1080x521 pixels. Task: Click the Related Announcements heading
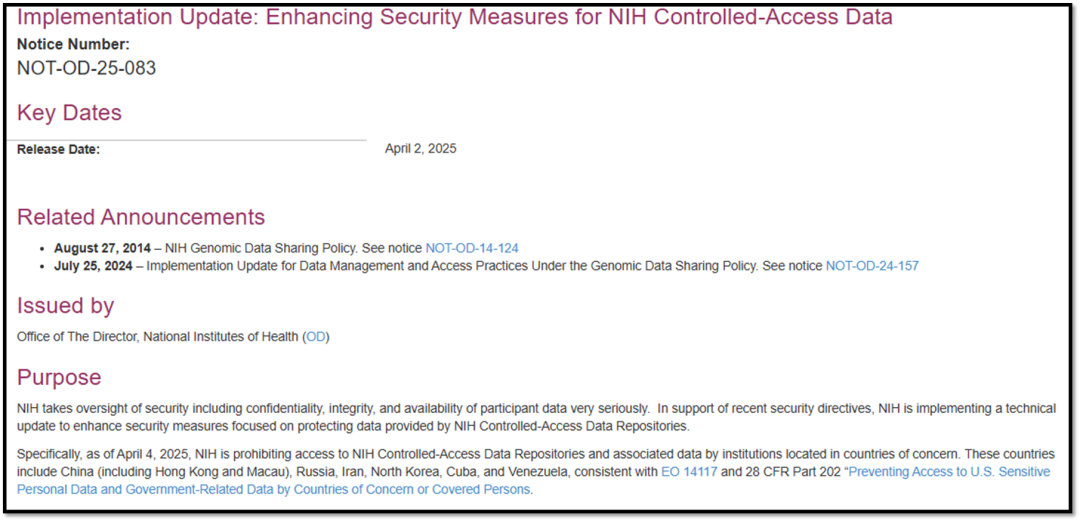tap(141, 216)
